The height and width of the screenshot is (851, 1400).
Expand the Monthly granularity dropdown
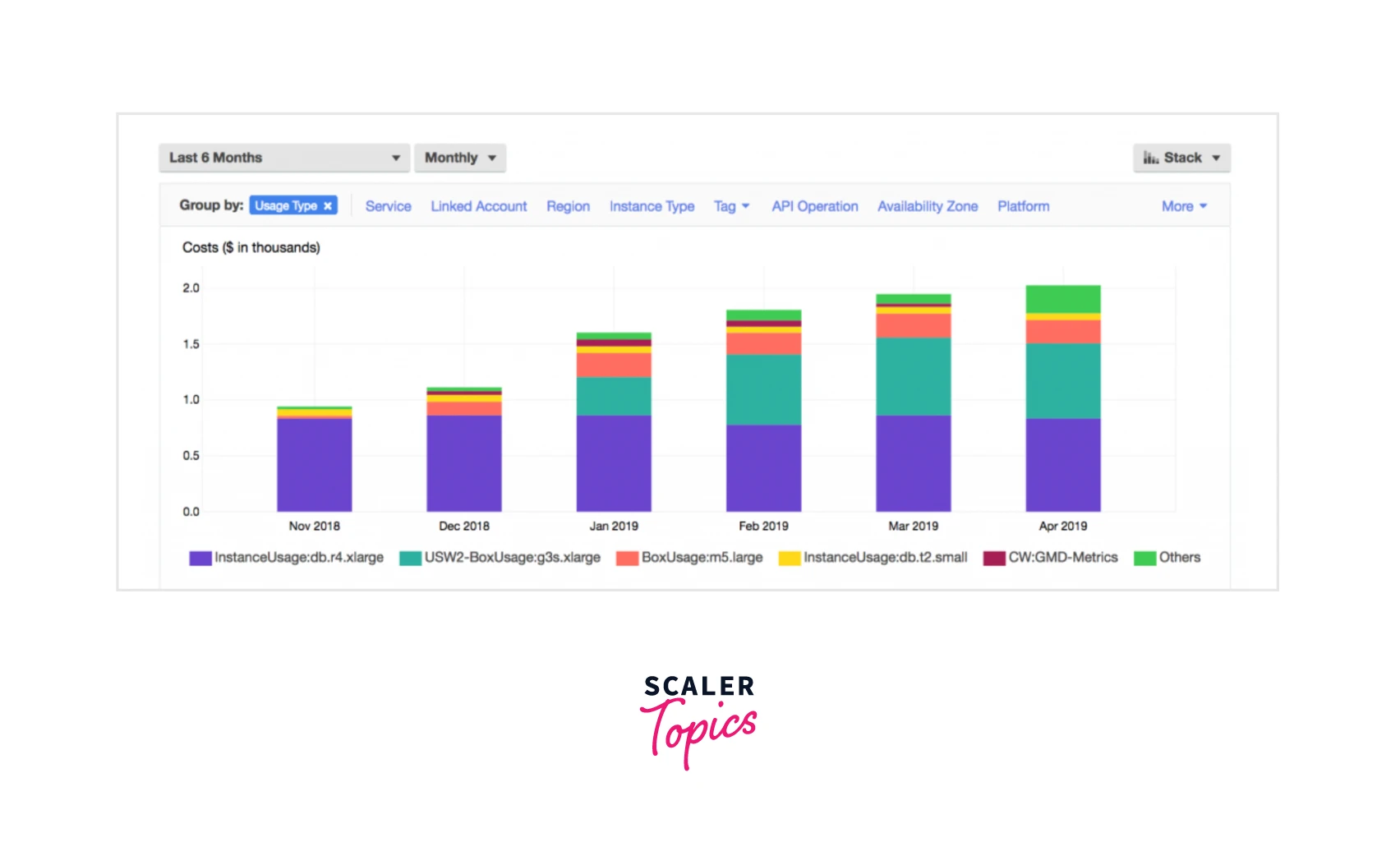click(459, 158)
